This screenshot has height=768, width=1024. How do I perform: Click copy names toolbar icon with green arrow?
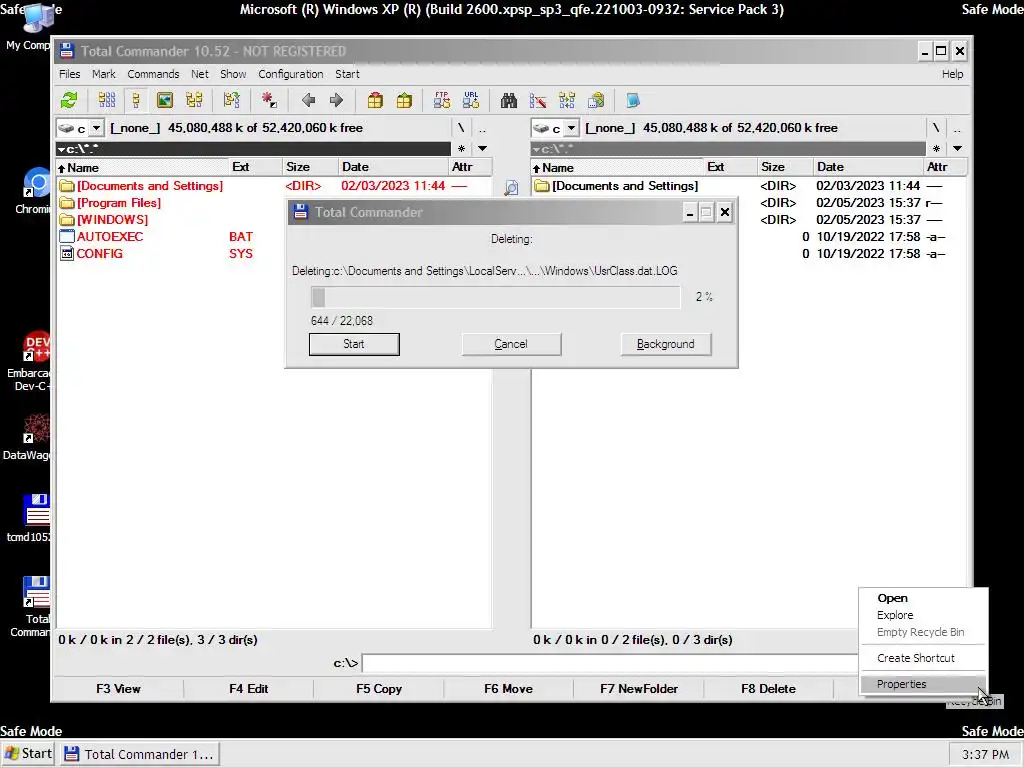pyautogui.click(x=596, y=100)
